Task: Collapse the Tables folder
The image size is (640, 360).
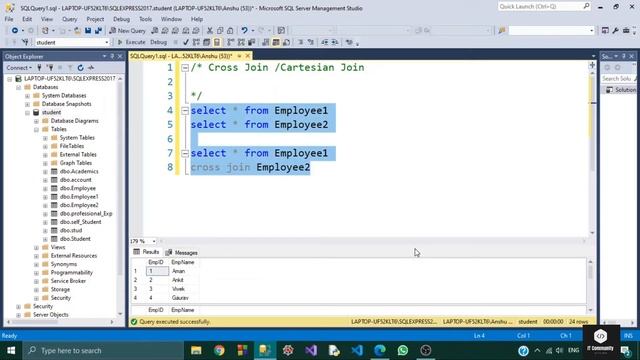Action: pos(36,129)
